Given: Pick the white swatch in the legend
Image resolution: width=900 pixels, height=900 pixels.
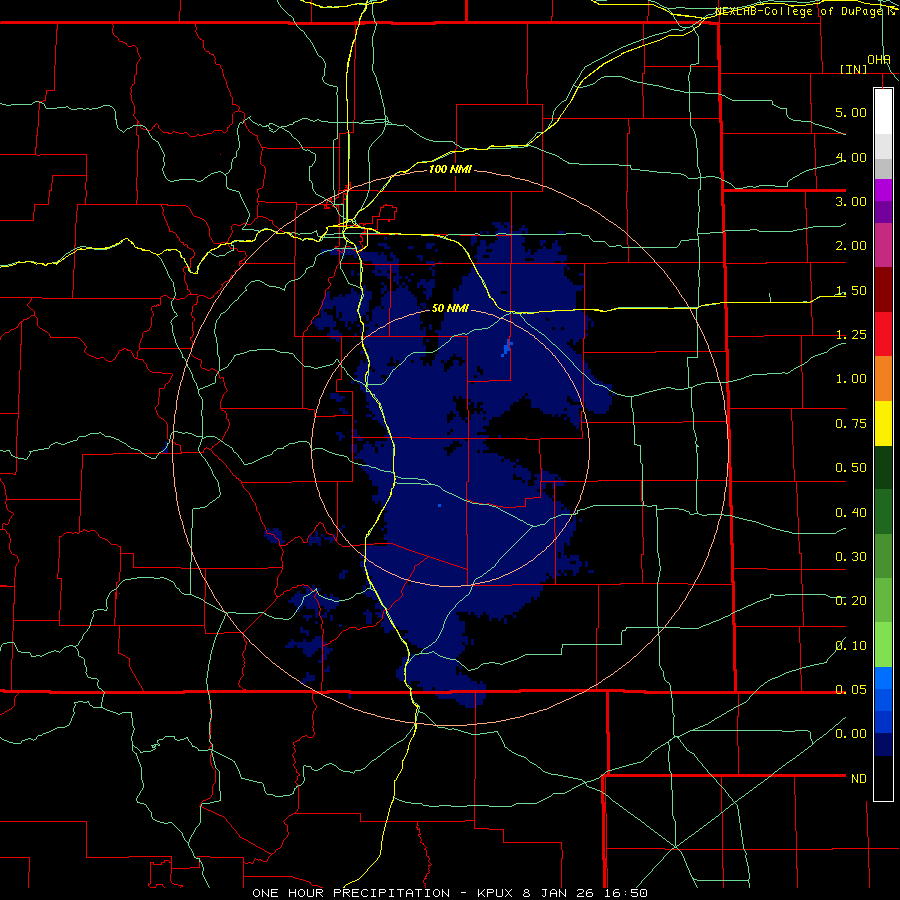Looking at the screenshot, I should pyautogui.click(x=883, y=112).
